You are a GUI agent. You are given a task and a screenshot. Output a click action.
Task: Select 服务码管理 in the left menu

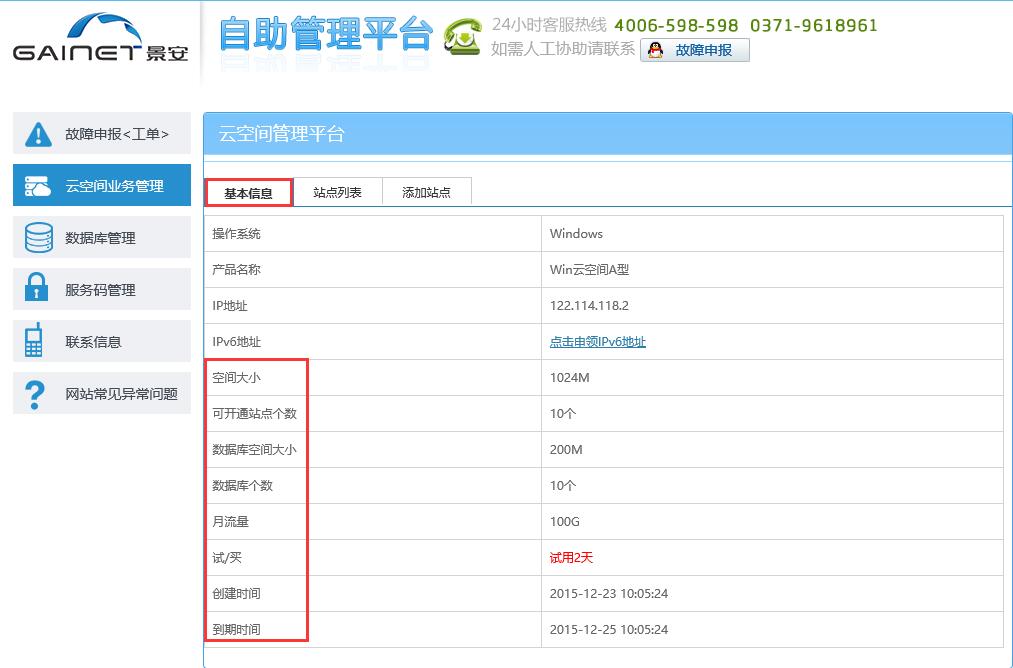click(101, 290)
